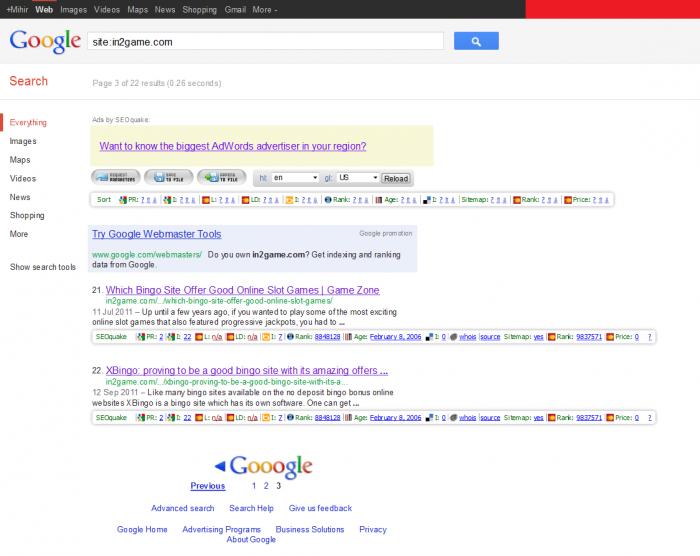Image resolution: width=700 pixels, height=556 pixels.
Task: Open the +Mihir profile link in top bar
Action: [x=17, y=9]
